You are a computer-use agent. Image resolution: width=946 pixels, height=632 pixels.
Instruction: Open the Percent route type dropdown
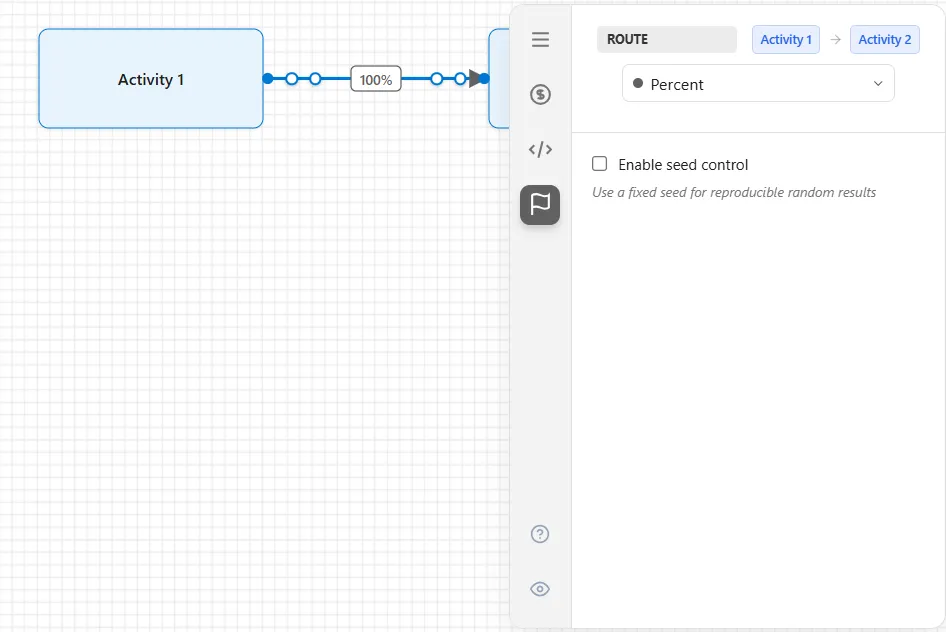tap(758, 84)
